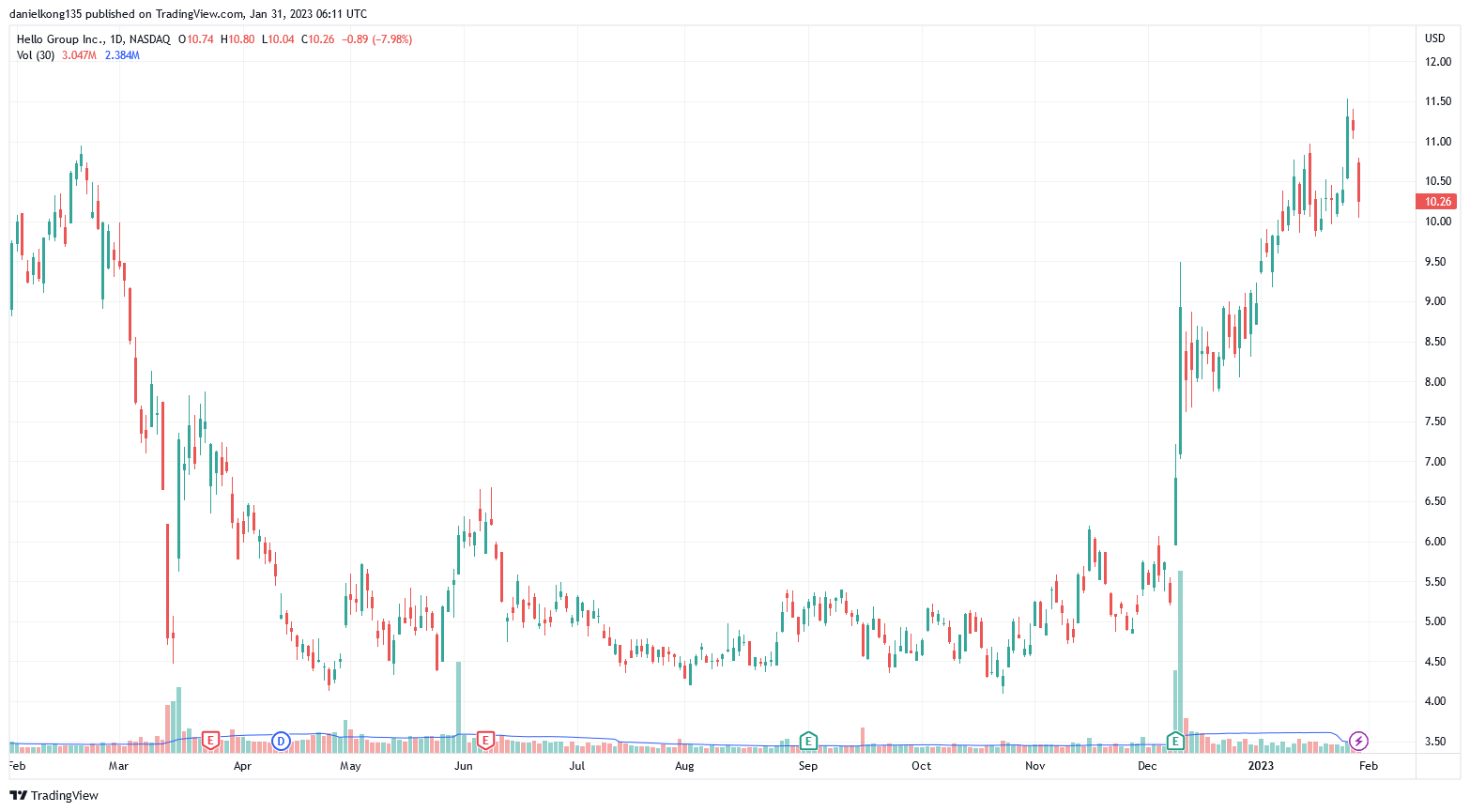Screen dimensions: 1470x812
Task: Click the blue 2.384M volume average value
Action: point(122,55)
